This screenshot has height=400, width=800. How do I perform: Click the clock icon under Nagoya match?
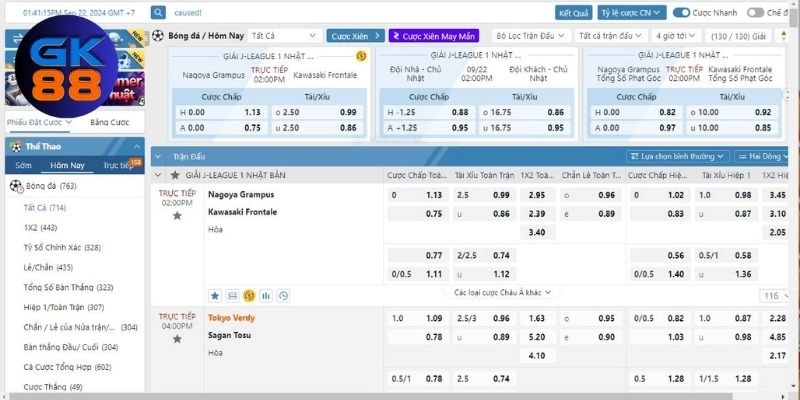(x=283, y=295)
